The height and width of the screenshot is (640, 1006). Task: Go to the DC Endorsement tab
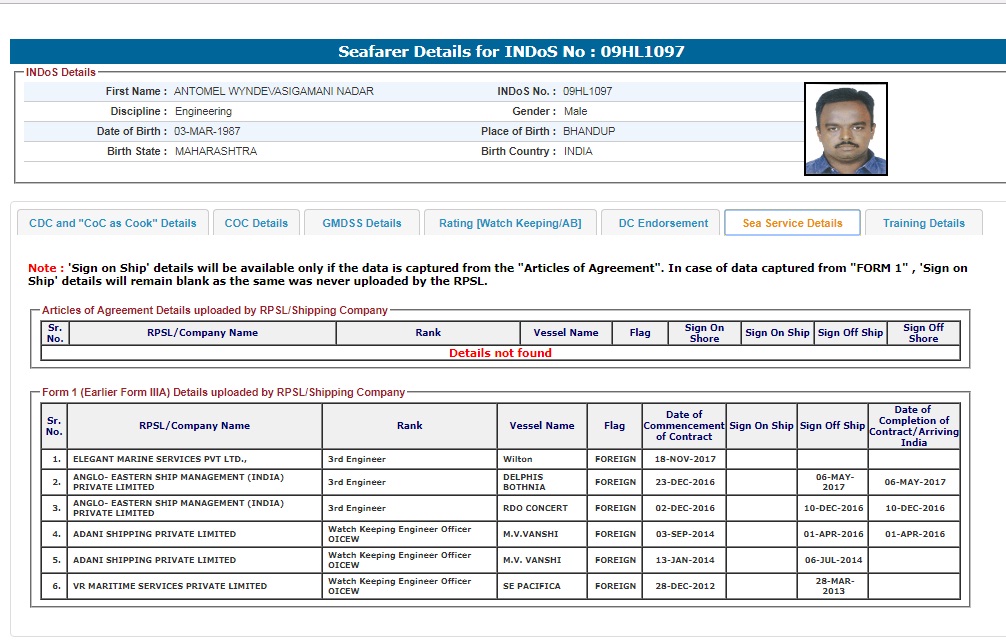[x=663, y=223]
